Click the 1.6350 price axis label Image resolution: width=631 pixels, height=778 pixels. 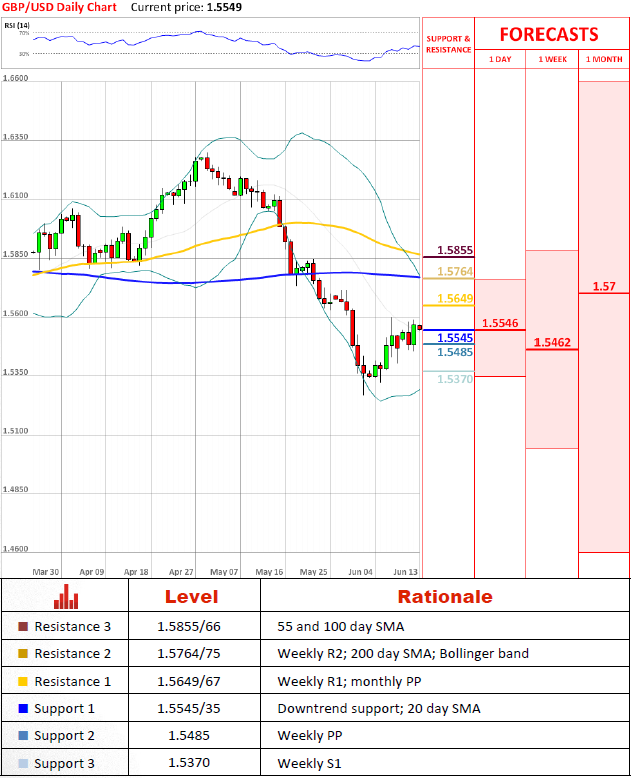tap(15, 137)
